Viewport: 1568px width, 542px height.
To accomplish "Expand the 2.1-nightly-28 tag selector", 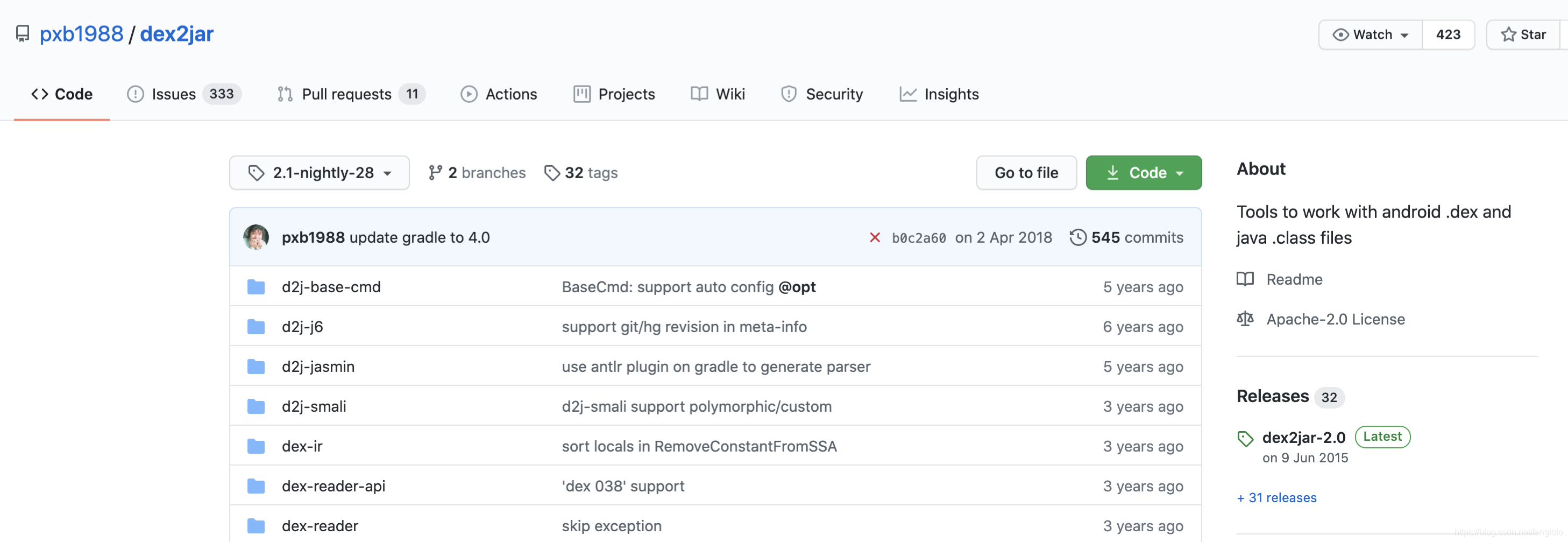I will coord(319,173).
